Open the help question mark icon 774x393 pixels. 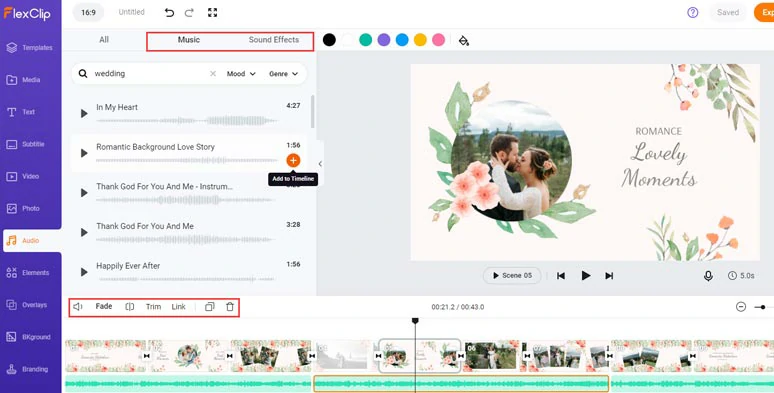click(693, 13)
